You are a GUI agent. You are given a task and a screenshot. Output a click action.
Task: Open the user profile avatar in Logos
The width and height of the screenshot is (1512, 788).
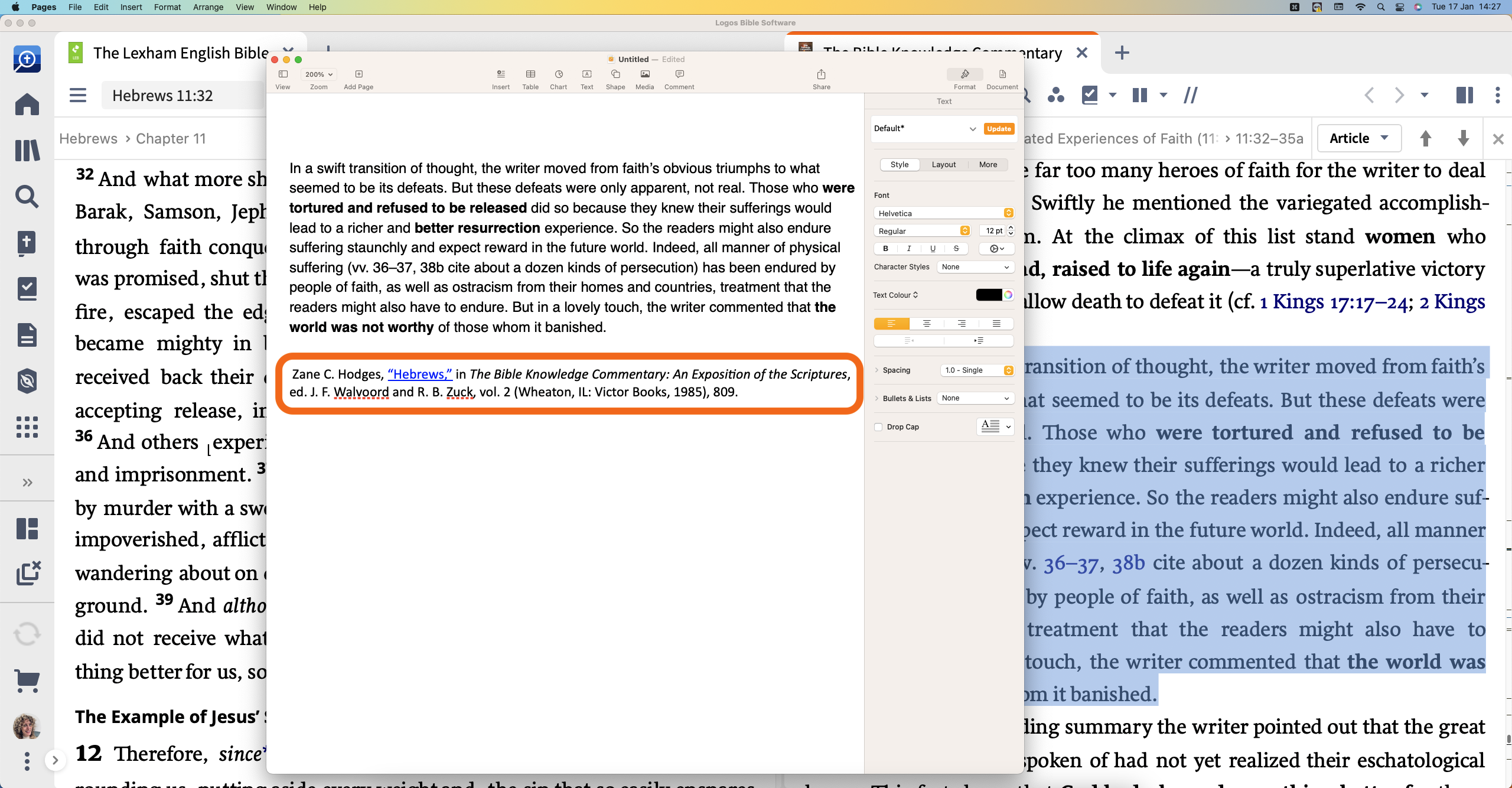click(27, 727)
